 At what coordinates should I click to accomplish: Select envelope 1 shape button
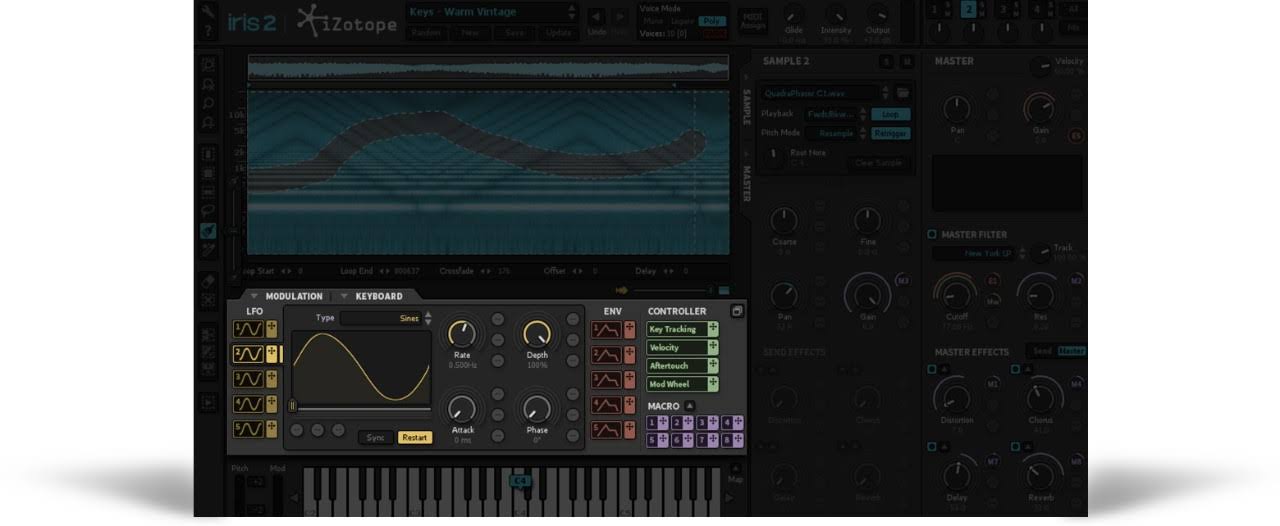pyautogui.click(x=606, y=329)
